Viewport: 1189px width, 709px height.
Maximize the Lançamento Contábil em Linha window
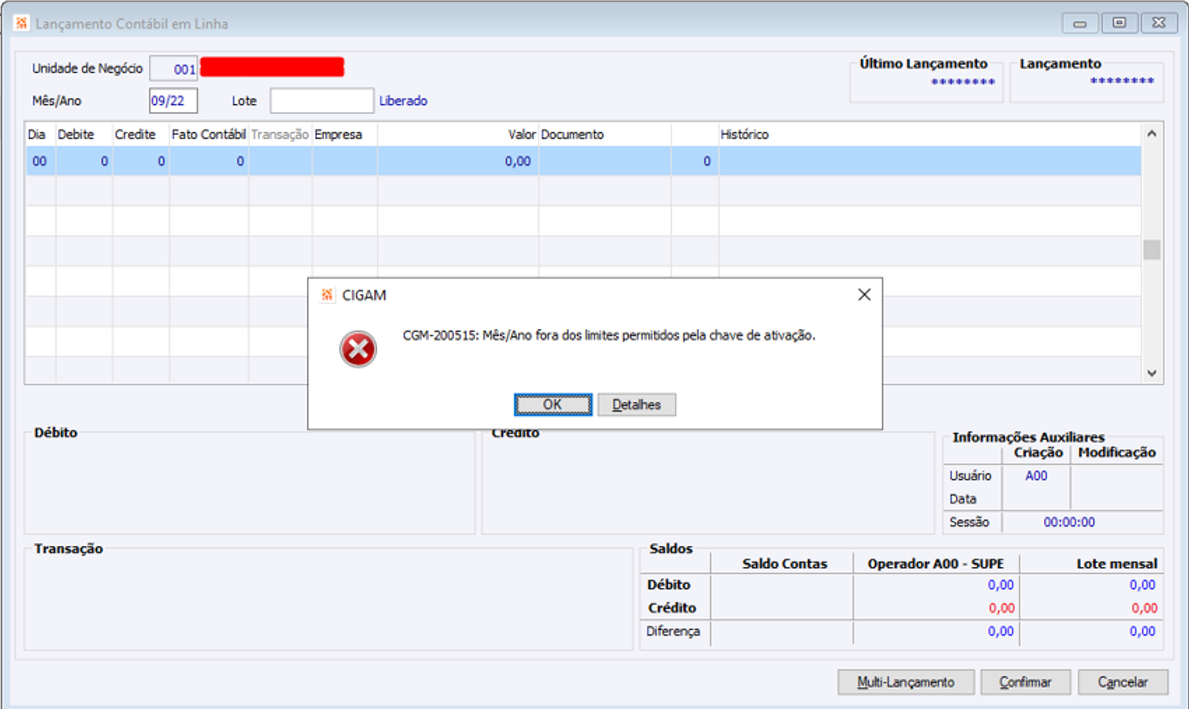[x=1119, y=24]
